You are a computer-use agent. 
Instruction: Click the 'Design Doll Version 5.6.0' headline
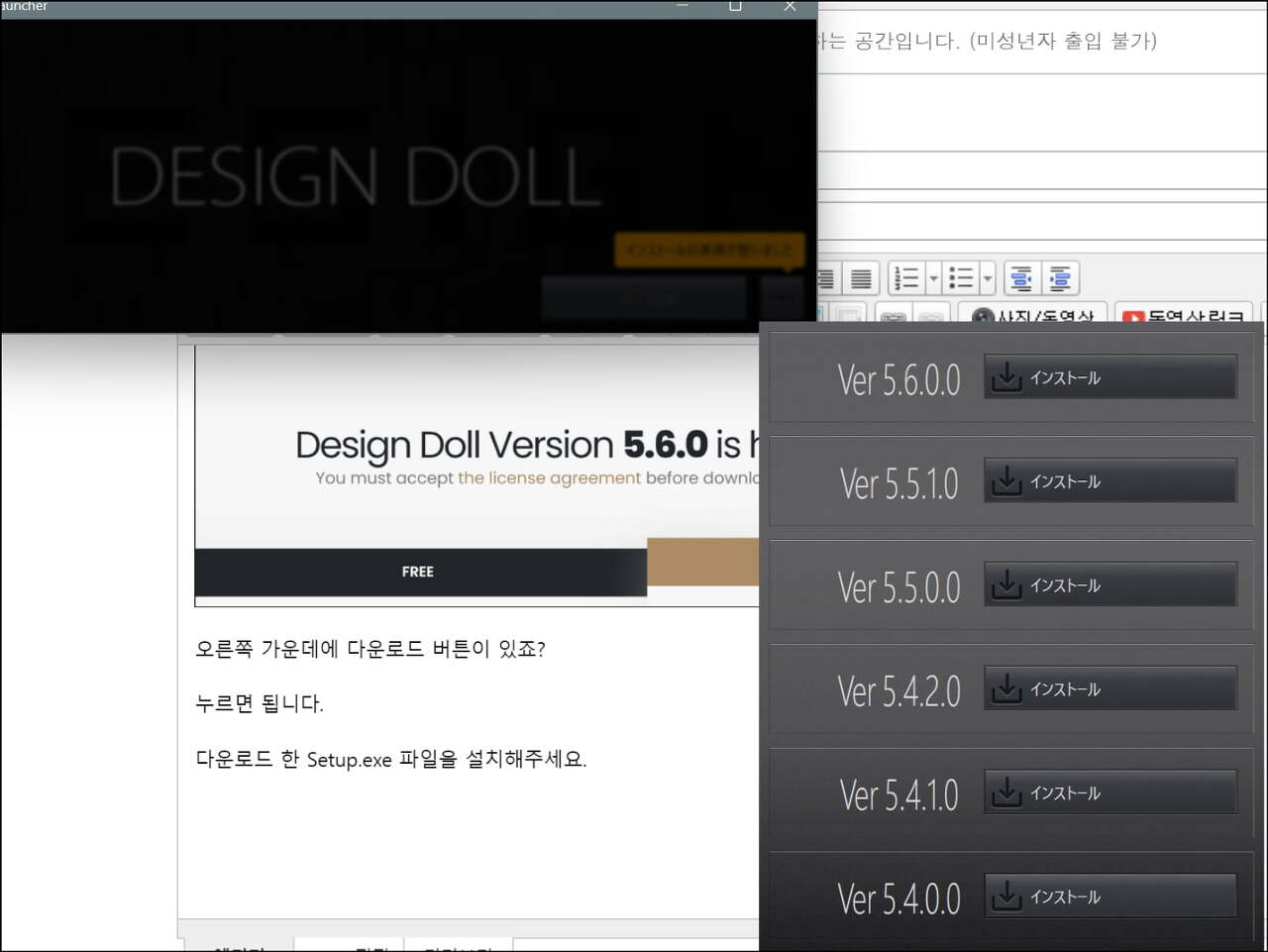502,445
